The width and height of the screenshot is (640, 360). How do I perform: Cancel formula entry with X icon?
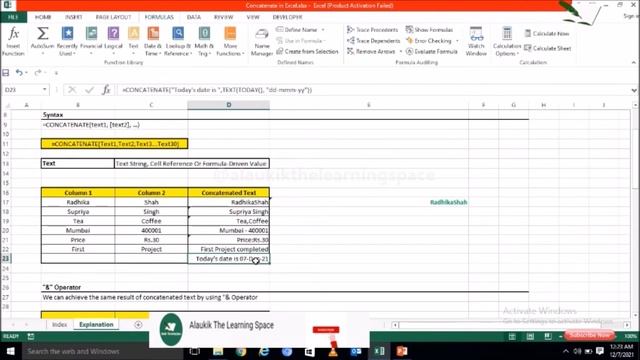coord(72,90)
